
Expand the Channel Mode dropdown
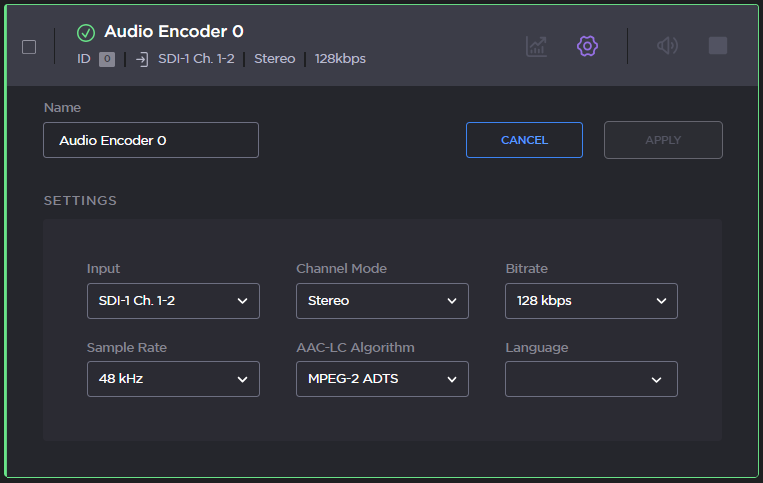[382, 300]
